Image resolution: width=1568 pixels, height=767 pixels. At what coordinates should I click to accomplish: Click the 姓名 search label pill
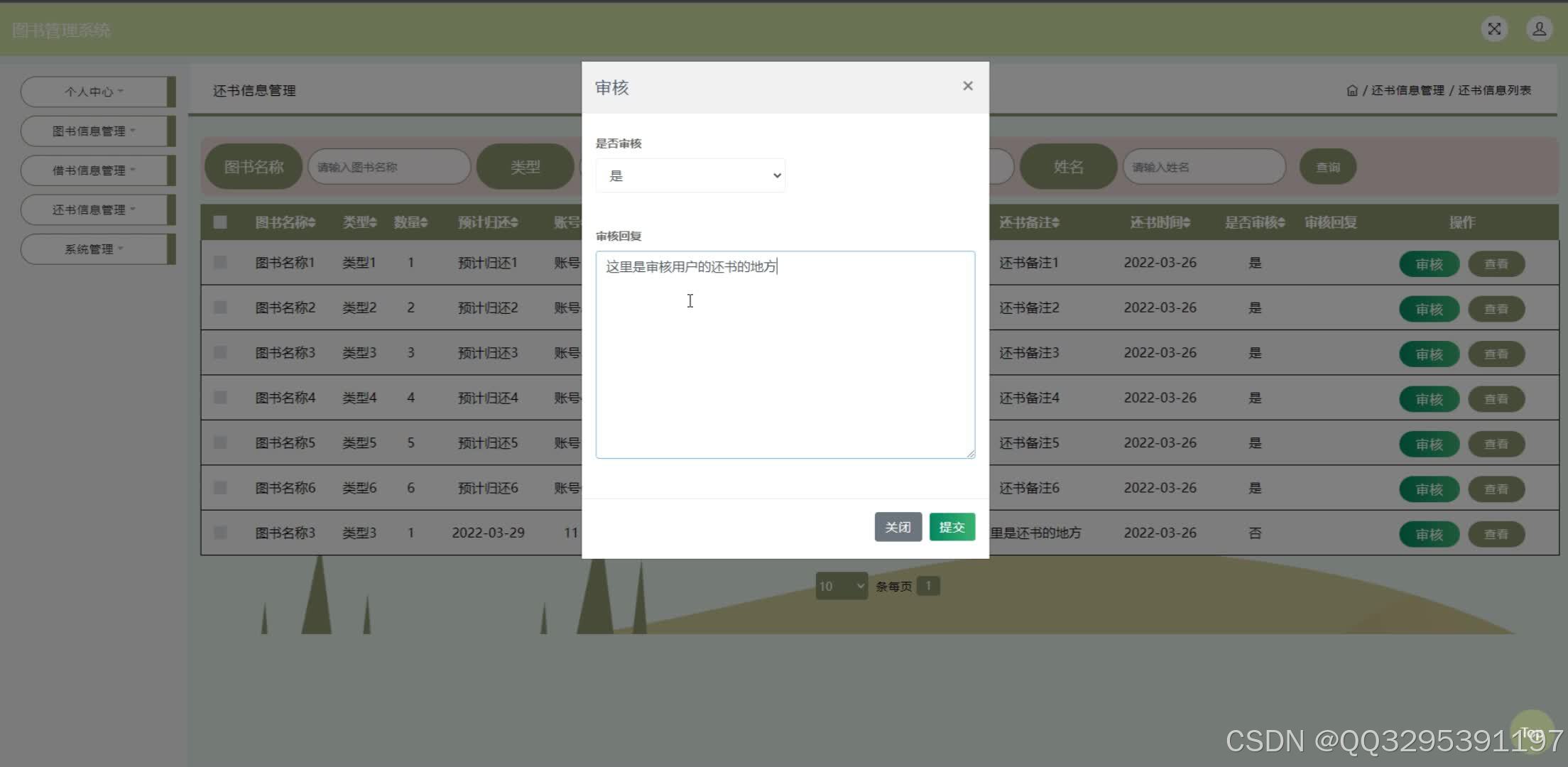pos(1068,167)
